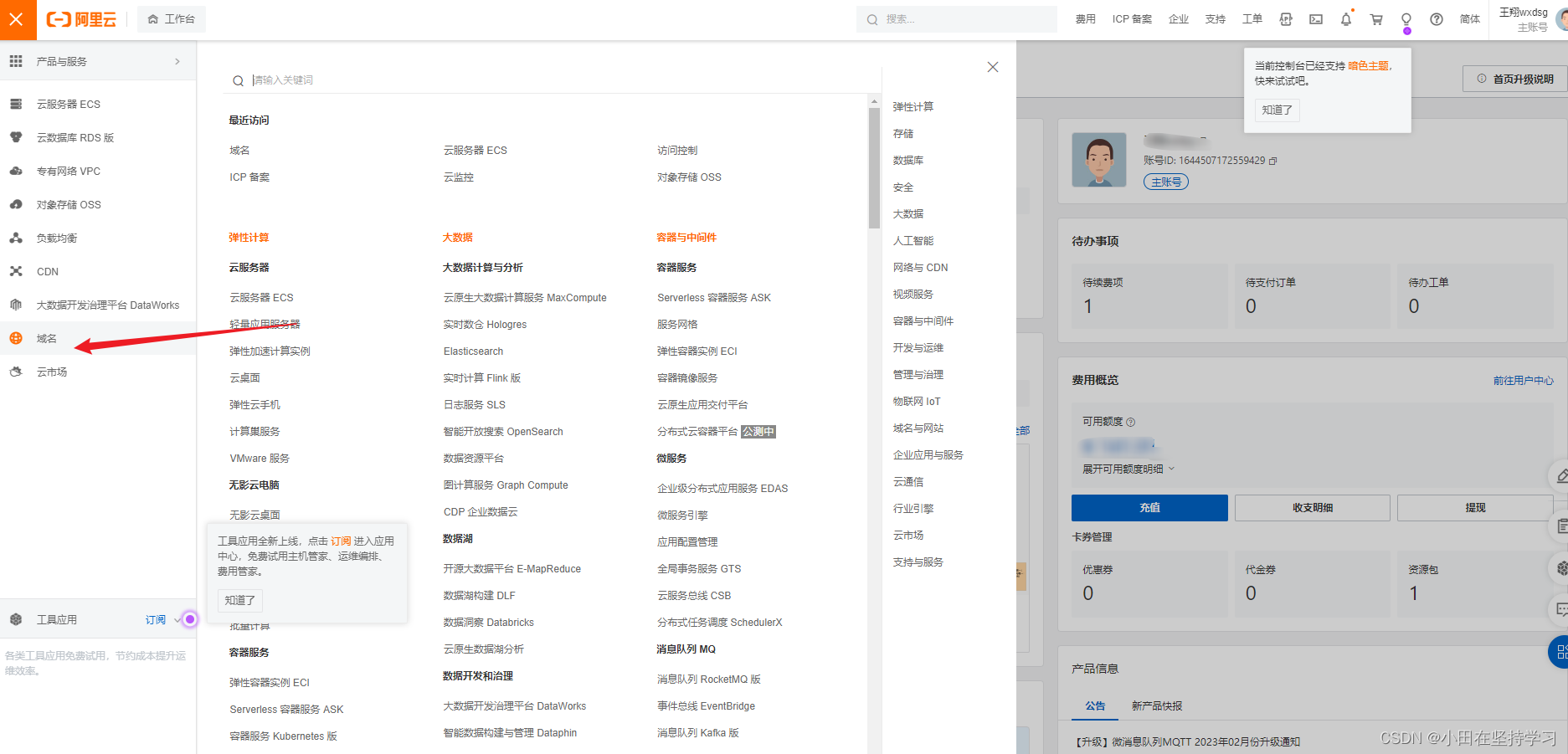Switch to 公告 tab
The image size is (1568, 754).
1095,706
